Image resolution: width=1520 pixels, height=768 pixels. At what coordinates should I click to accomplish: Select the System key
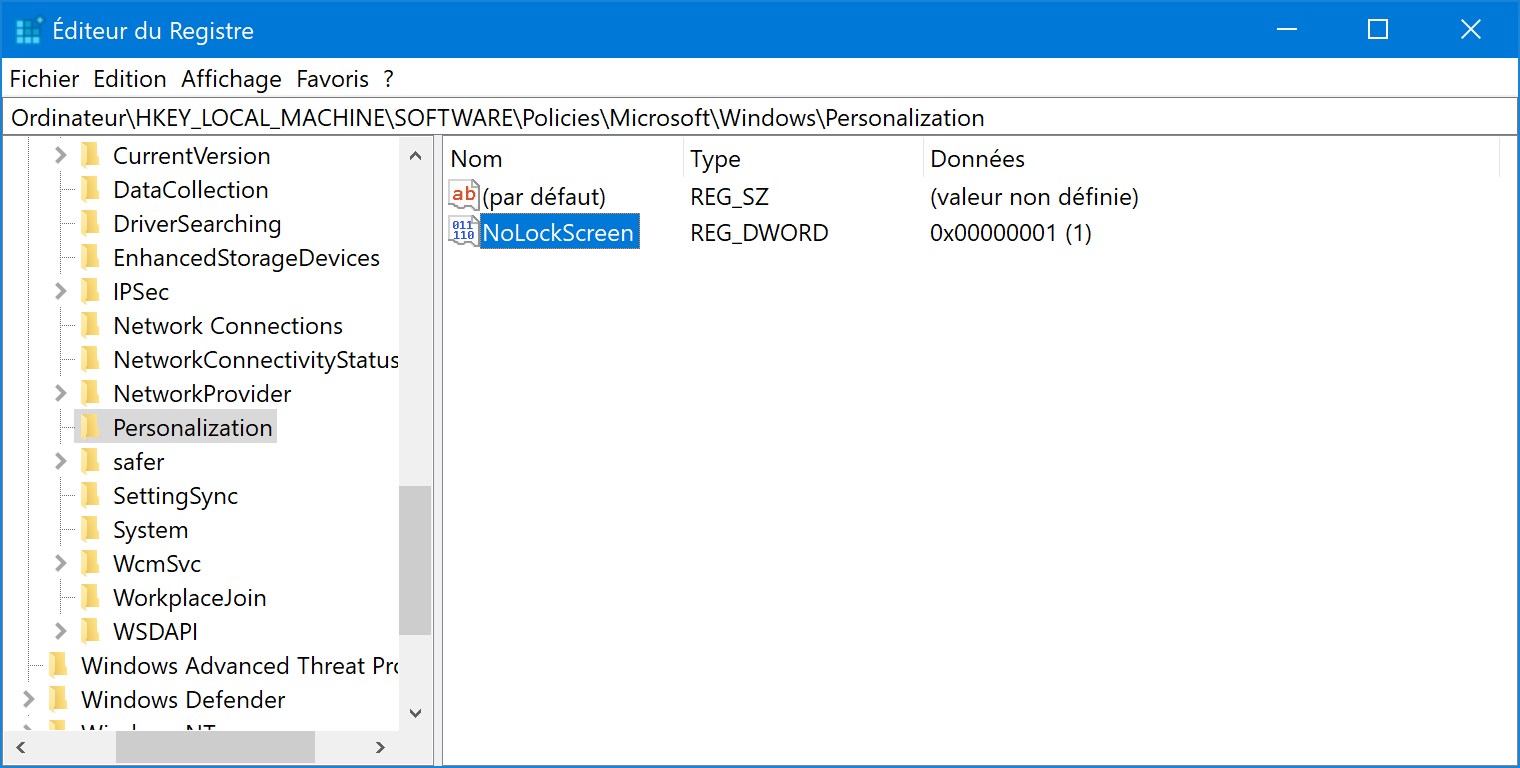151,530
